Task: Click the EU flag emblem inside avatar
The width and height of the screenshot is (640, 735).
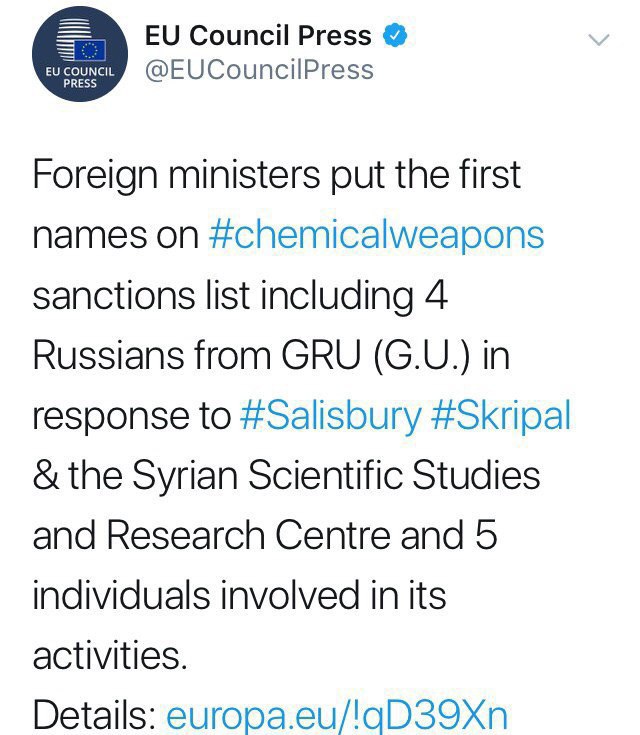Action: pyautogui.click(x=89, y=50)
